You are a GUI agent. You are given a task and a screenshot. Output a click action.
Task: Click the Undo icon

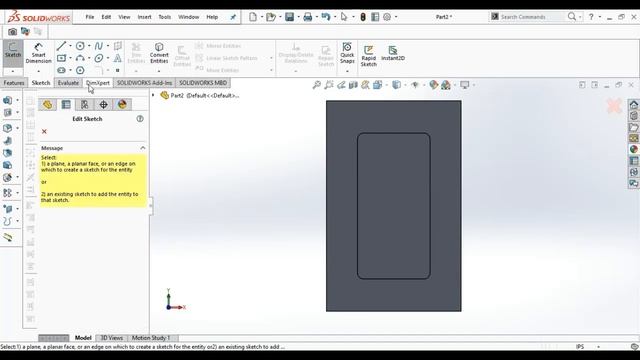(326, 17)
